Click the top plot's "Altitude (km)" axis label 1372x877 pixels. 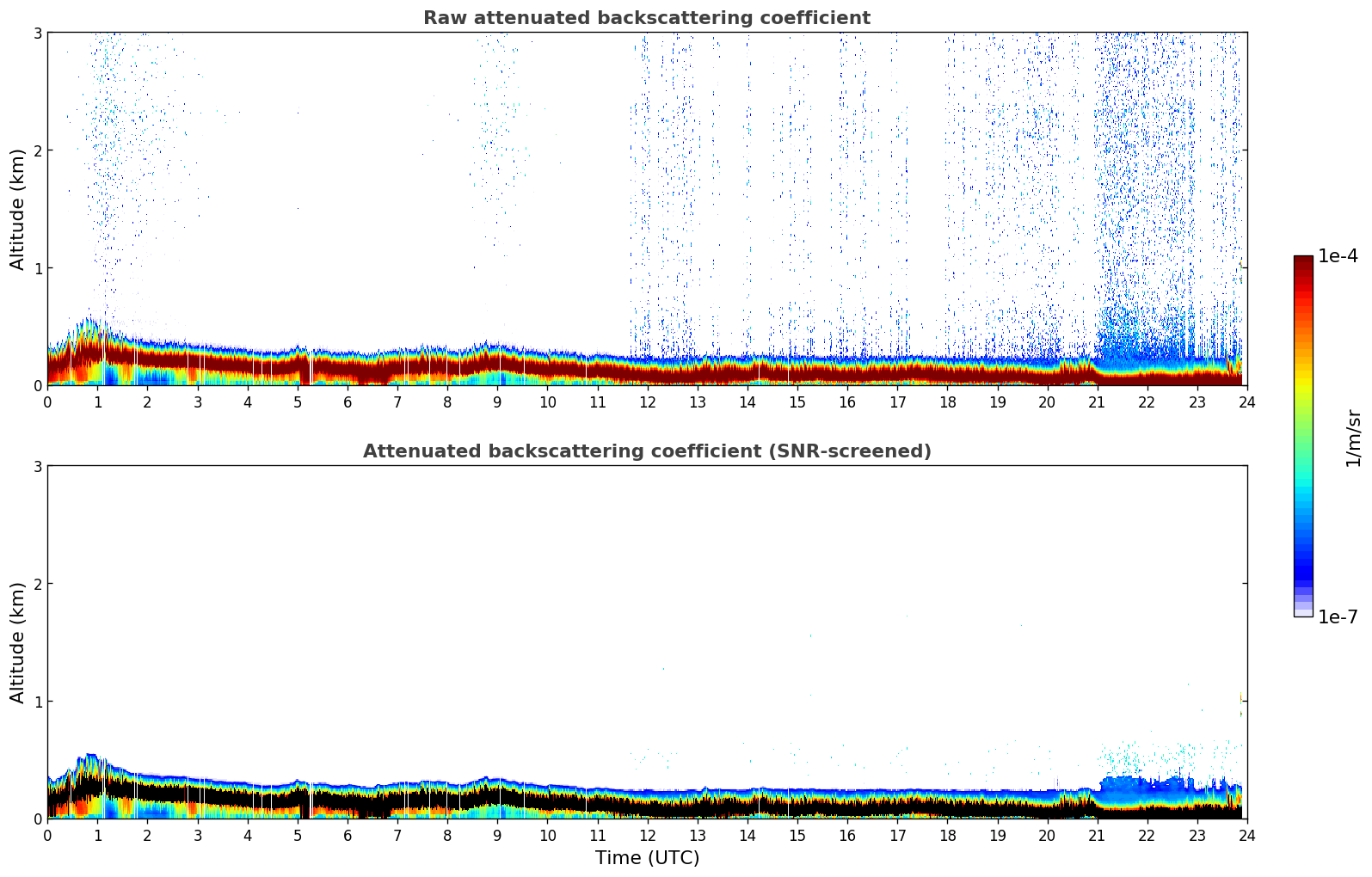pyautogui.click(x=18, y=209)
